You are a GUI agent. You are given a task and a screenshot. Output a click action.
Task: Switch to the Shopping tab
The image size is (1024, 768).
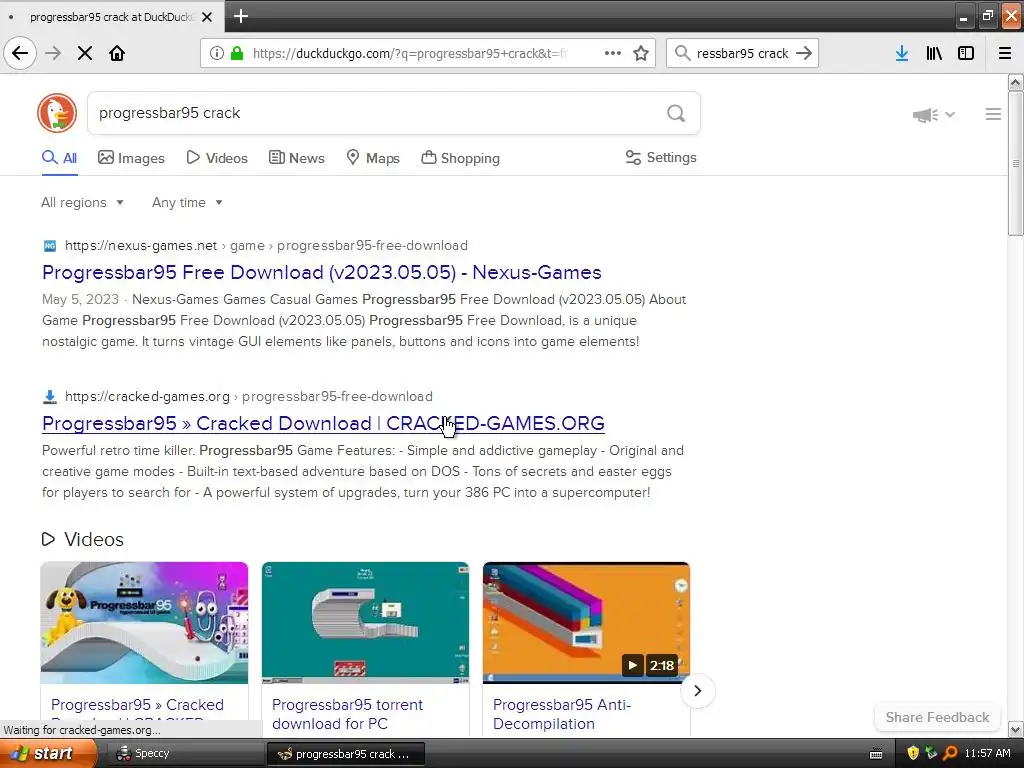pos(460,158)
